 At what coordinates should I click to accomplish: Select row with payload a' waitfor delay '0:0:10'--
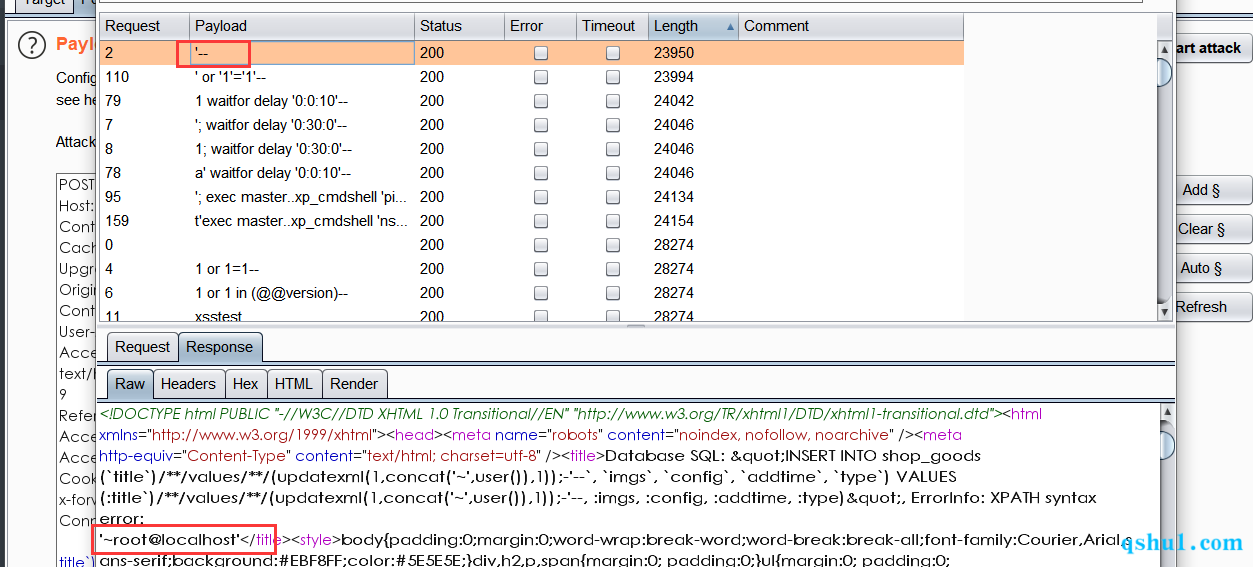tap(531, 173)
